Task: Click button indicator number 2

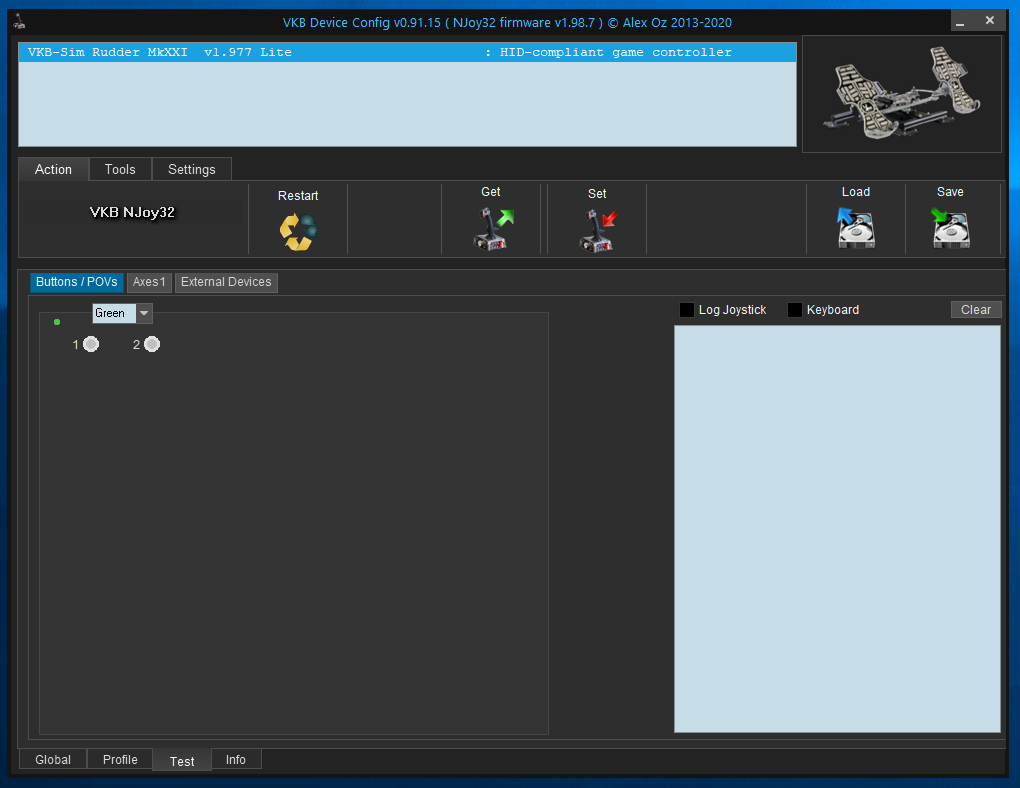Action: pos(152,344)
